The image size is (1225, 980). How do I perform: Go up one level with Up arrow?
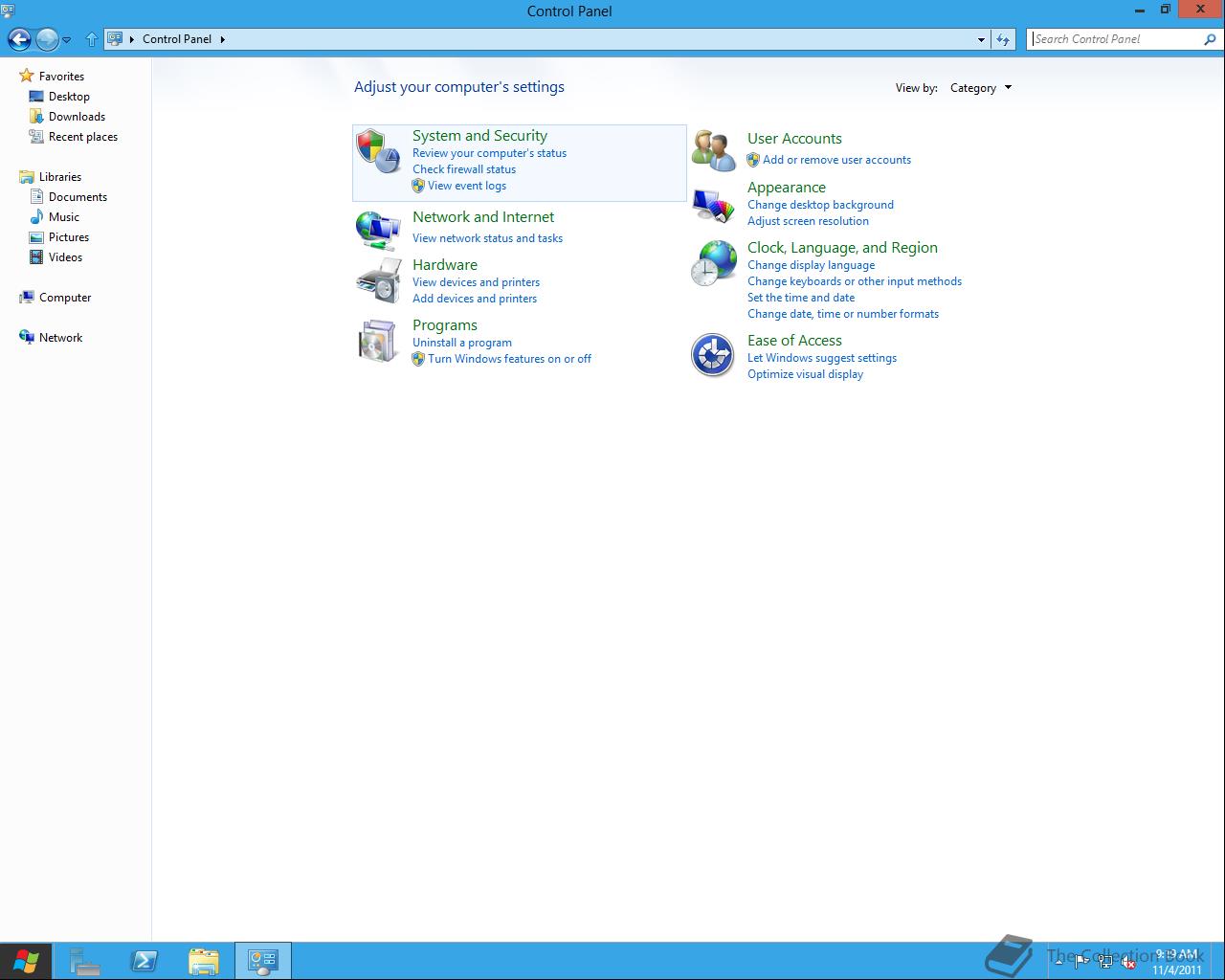(92, 39)
